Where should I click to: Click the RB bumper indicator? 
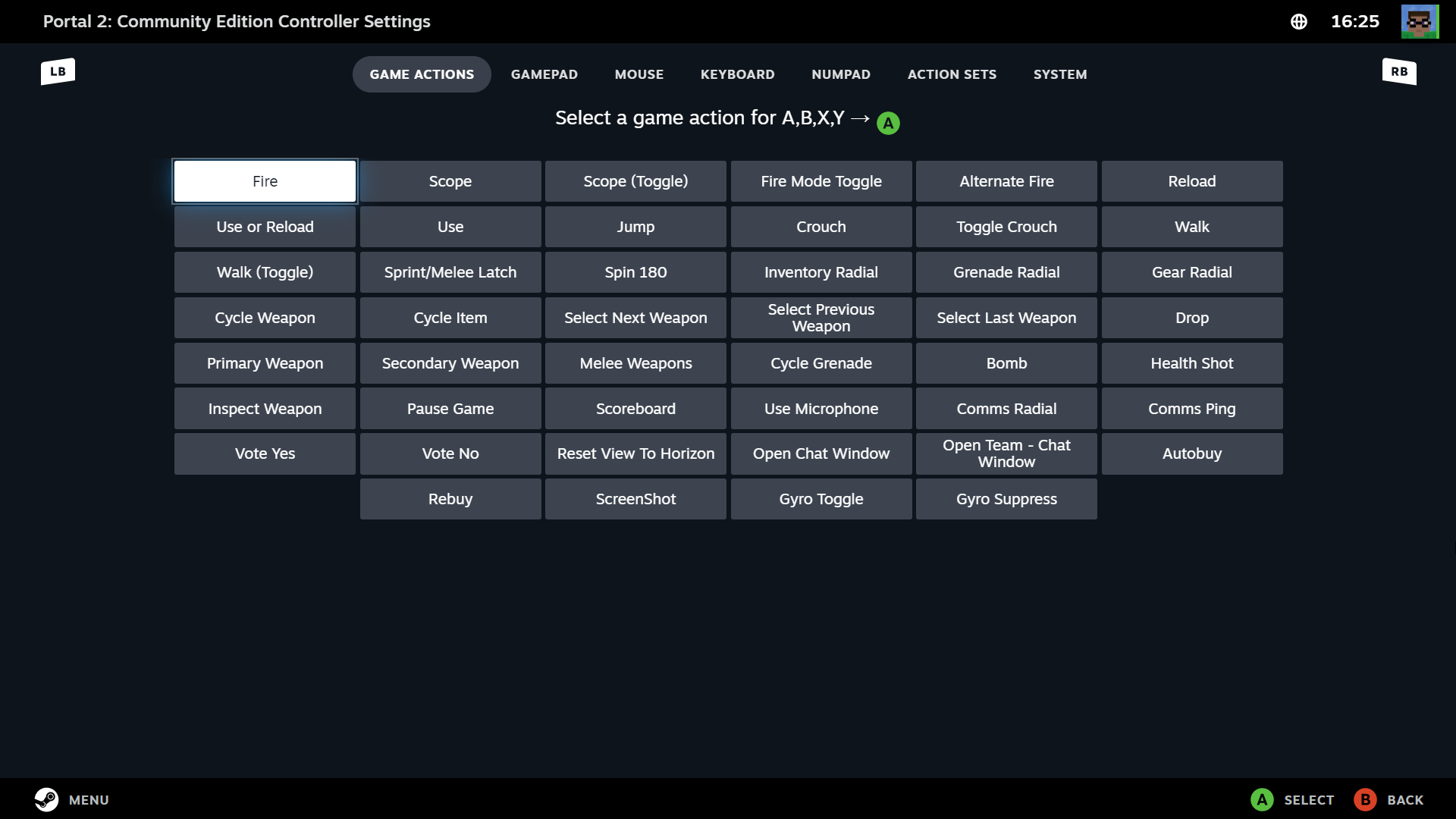(1398, 71)
